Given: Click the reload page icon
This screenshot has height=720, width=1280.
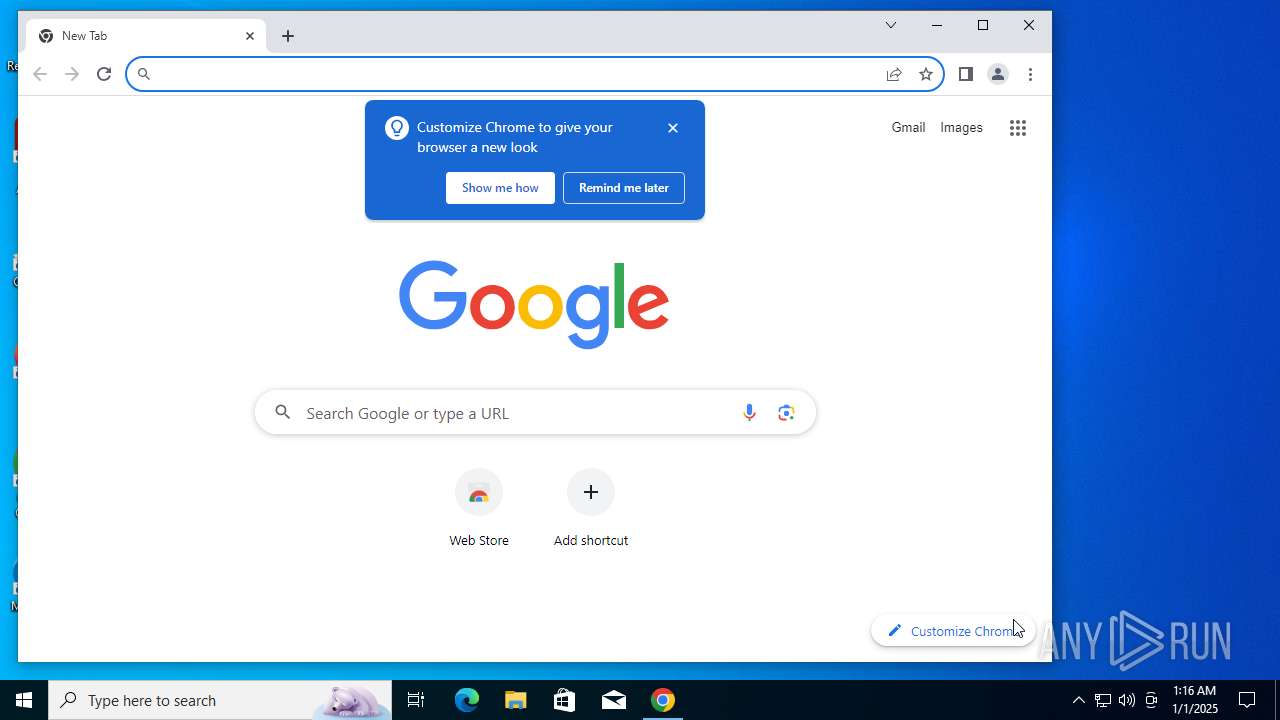Looking at the screenshot, I should pos(104,74).
